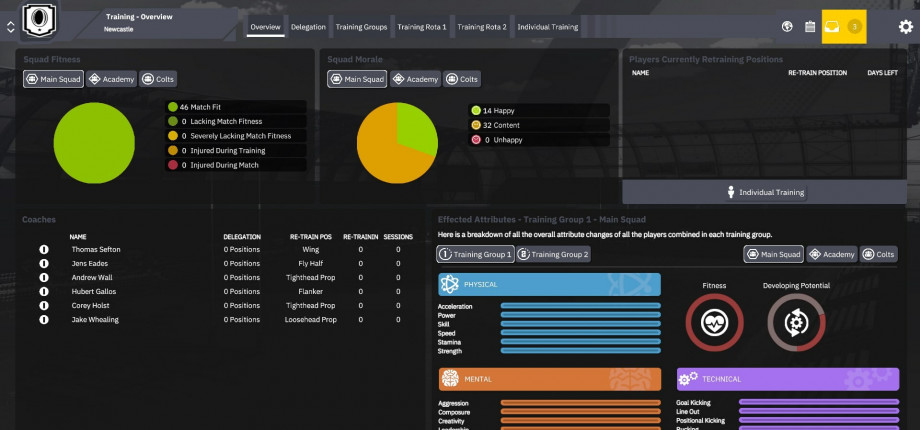Select Colts under Squad Fitness

(x=158, y=79)
